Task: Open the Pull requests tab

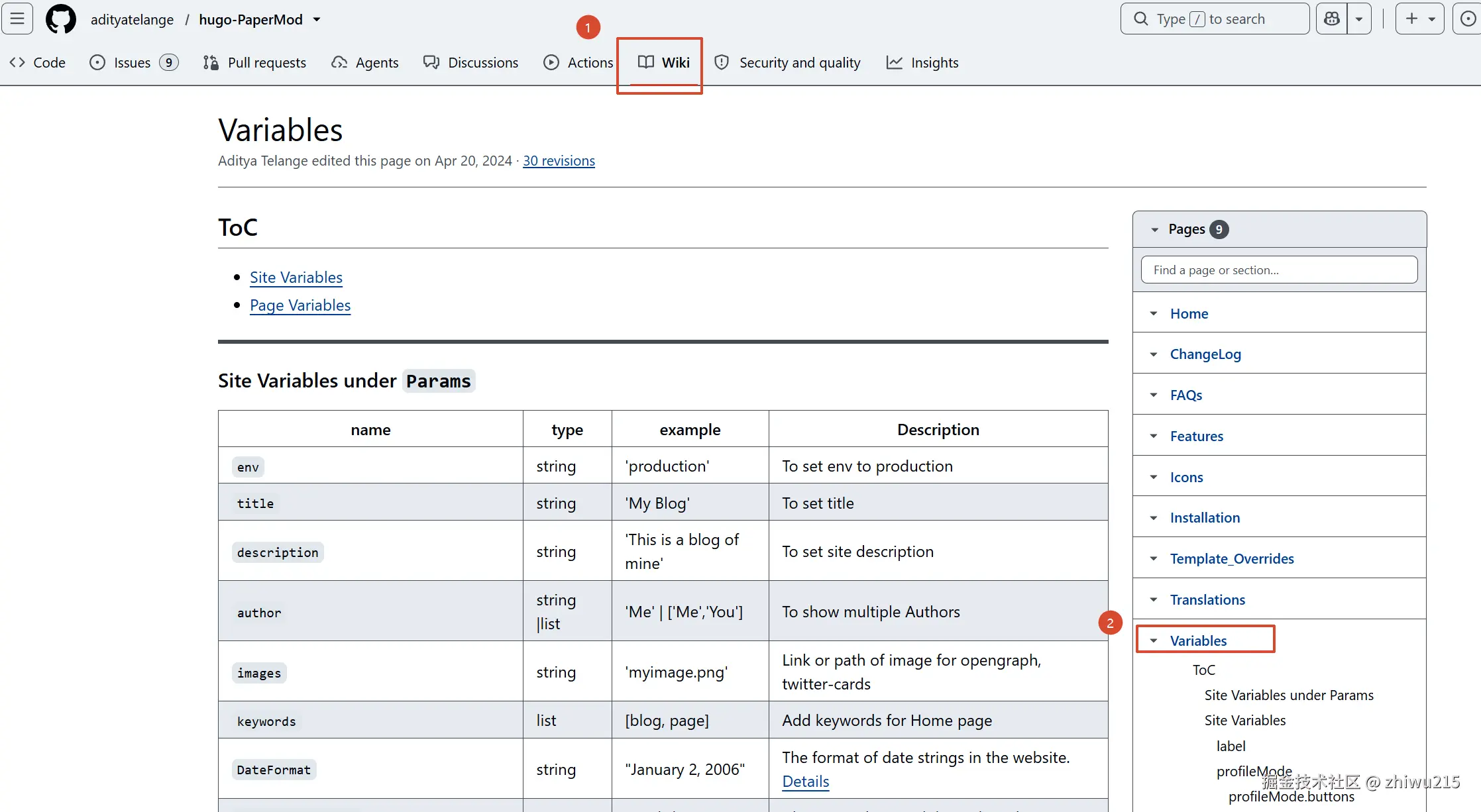Action: tap(254, 62)
